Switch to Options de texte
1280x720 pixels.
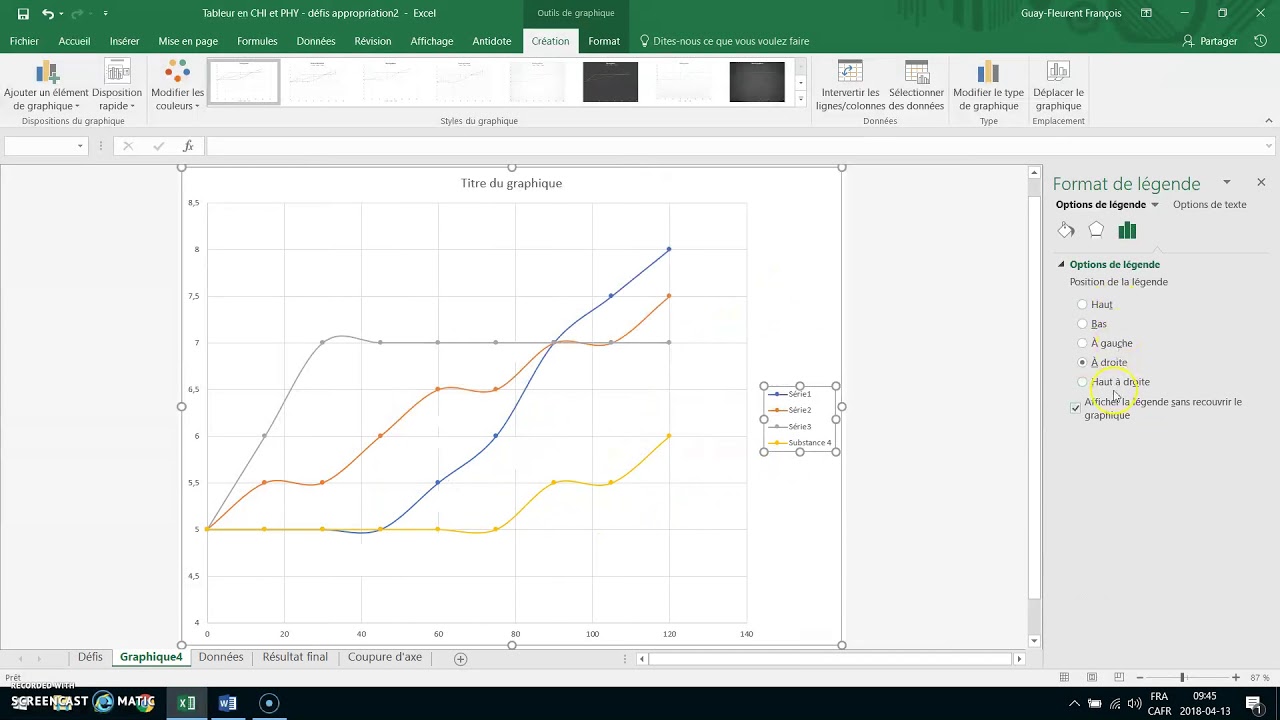[1209, 205]
